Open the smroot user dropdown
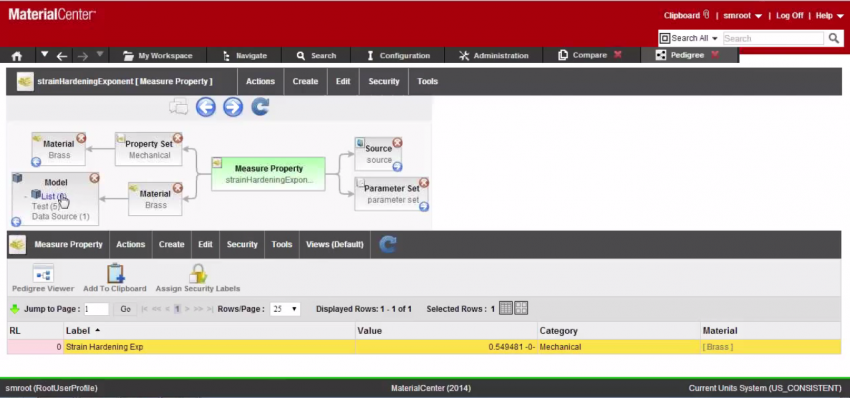 click(743, 16)
